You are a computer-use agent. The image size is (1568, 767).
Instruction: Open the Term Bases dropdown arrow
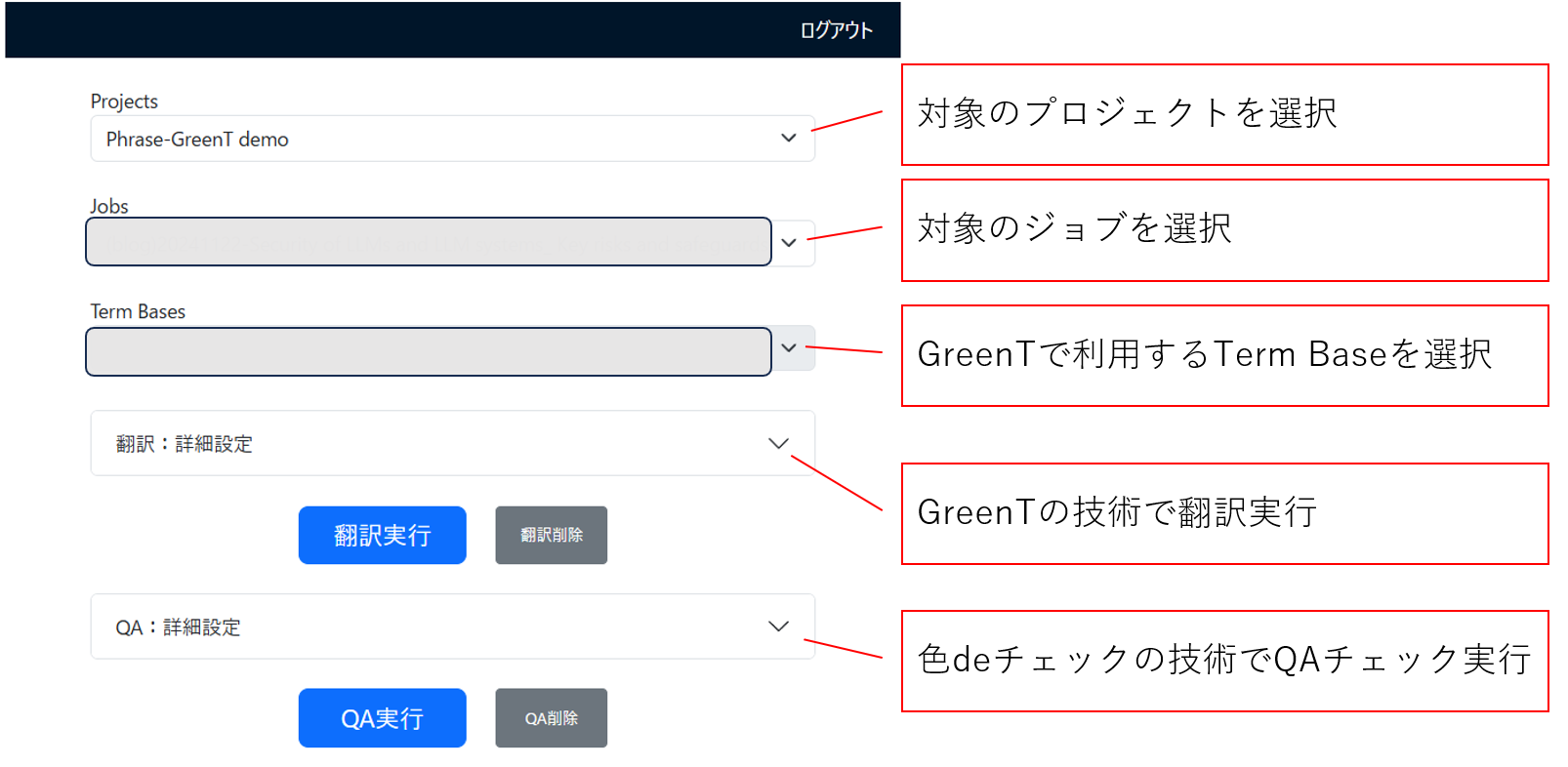pos(789,348)
